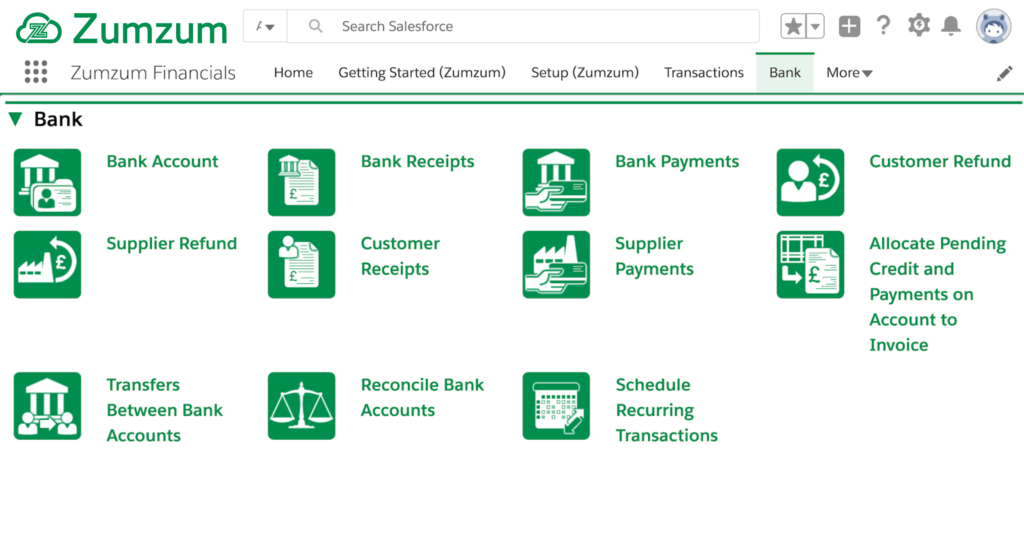Open the Customer Receipts link
Viewport: 1024px width, 538px height.
tap(400, 256)
